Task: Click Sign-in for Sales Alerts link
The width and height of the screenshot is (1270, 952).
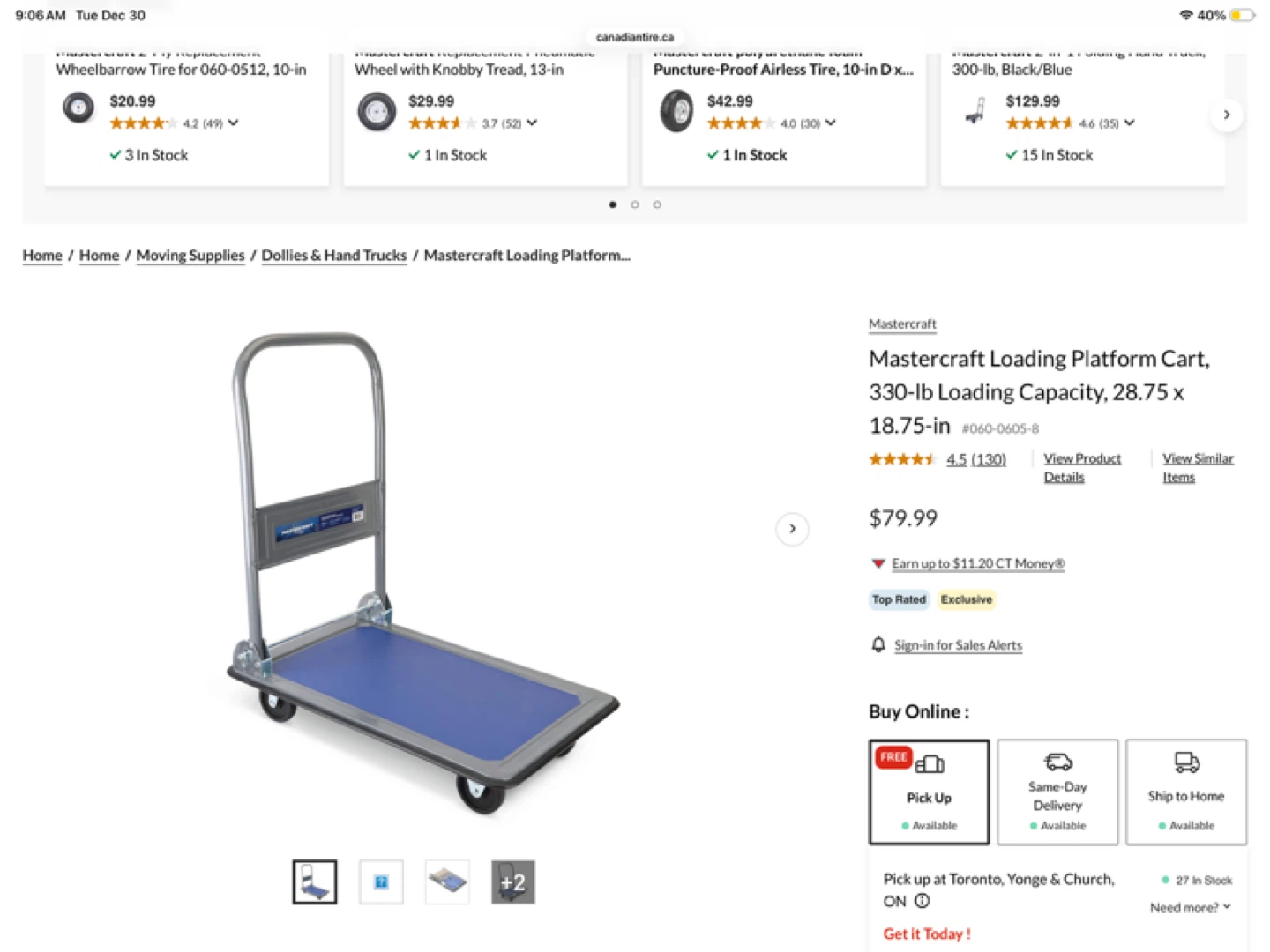Action: [x=958, y=645]
